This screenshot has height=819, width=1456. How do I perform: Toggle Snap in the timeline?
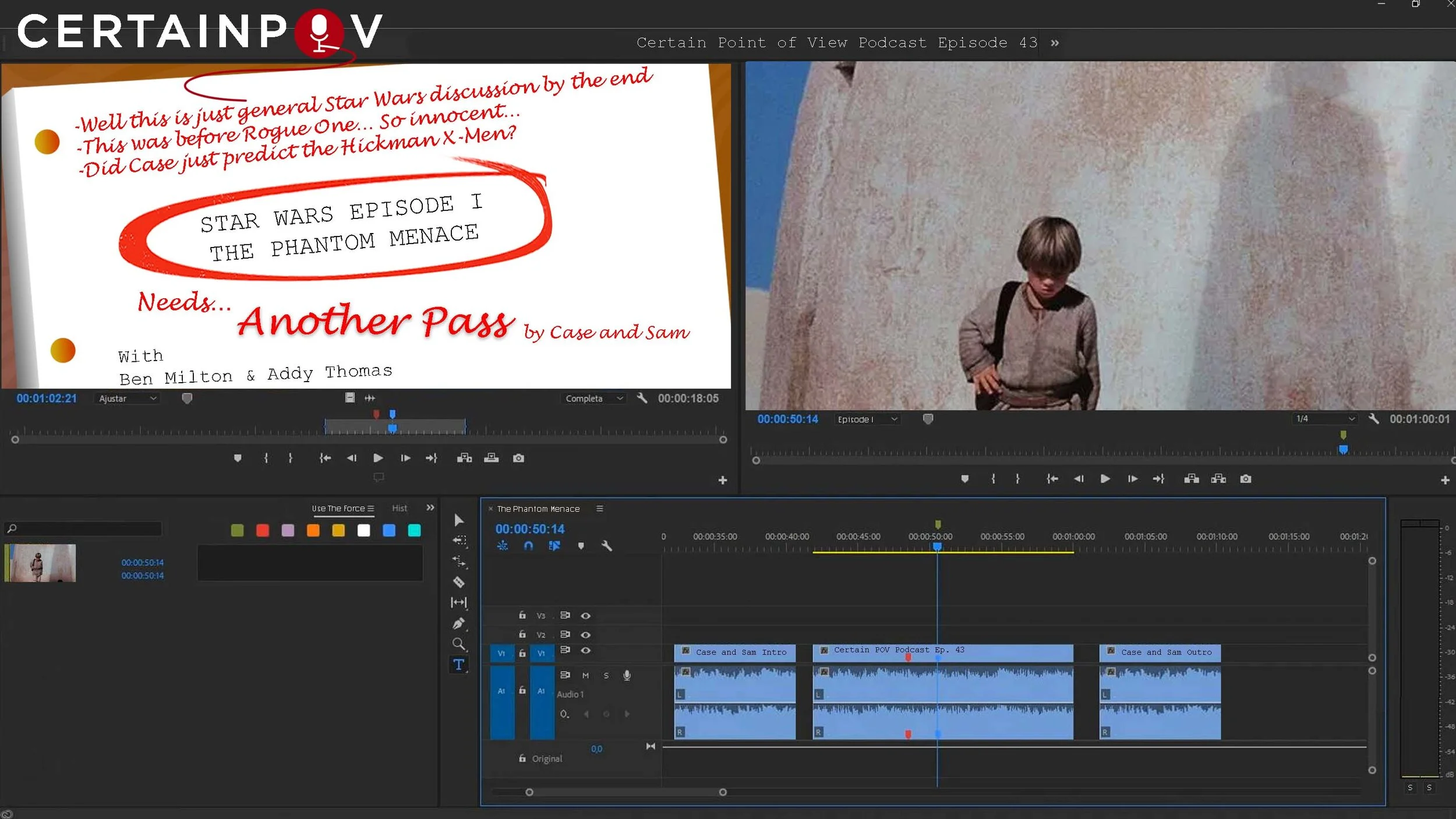pos(528,546)
